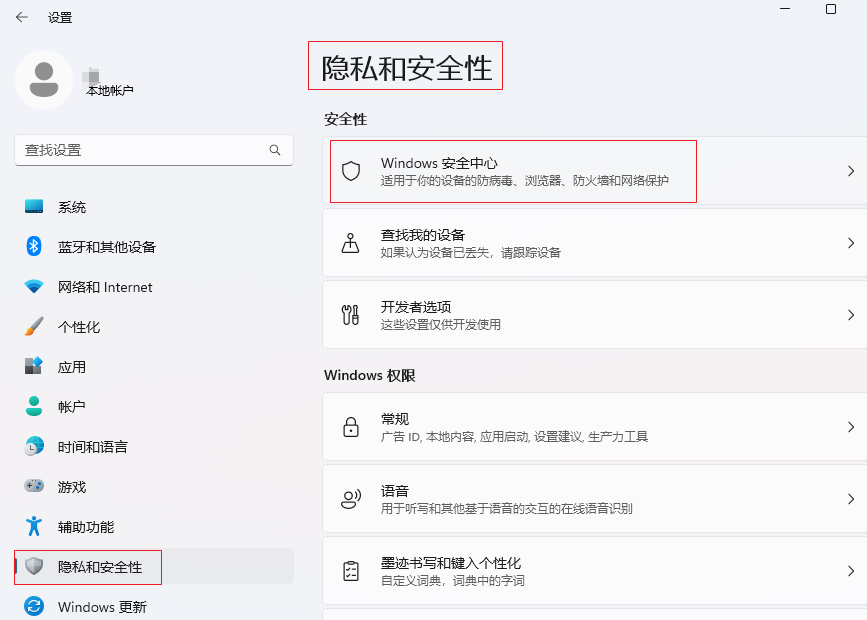Click the 隐私和安全性 shield icon in sidebar
This screenshot has width=867, height=620.
(x=34, y=566)
